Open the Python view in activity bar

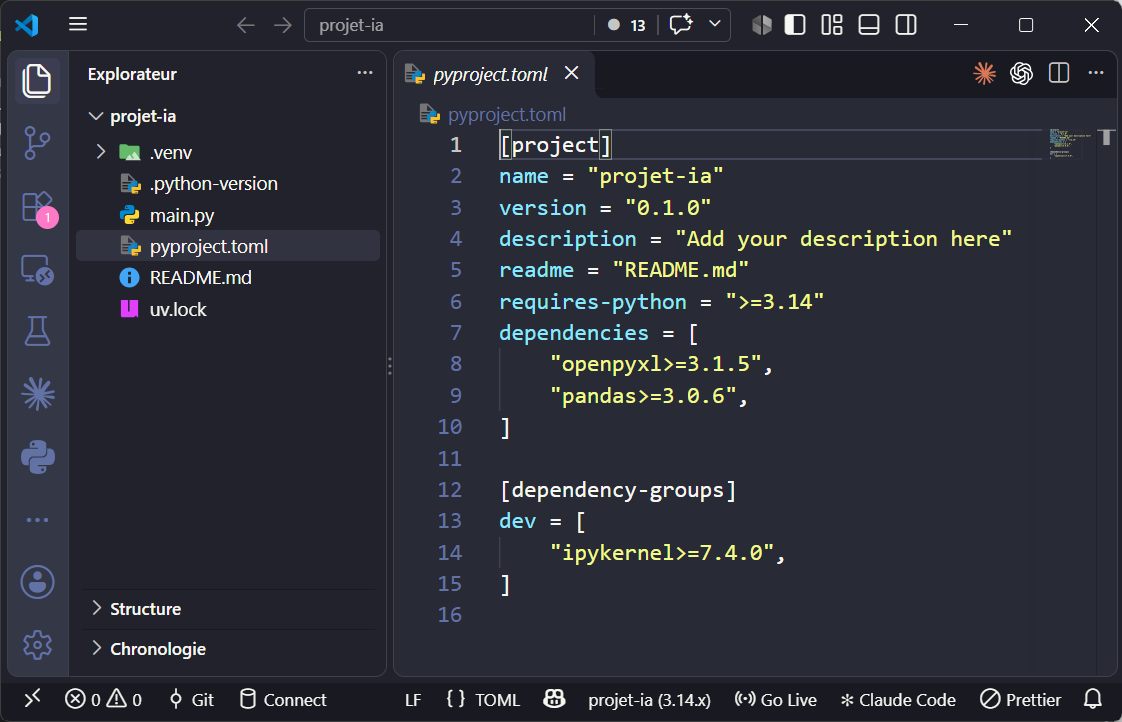tap(37, 457)
